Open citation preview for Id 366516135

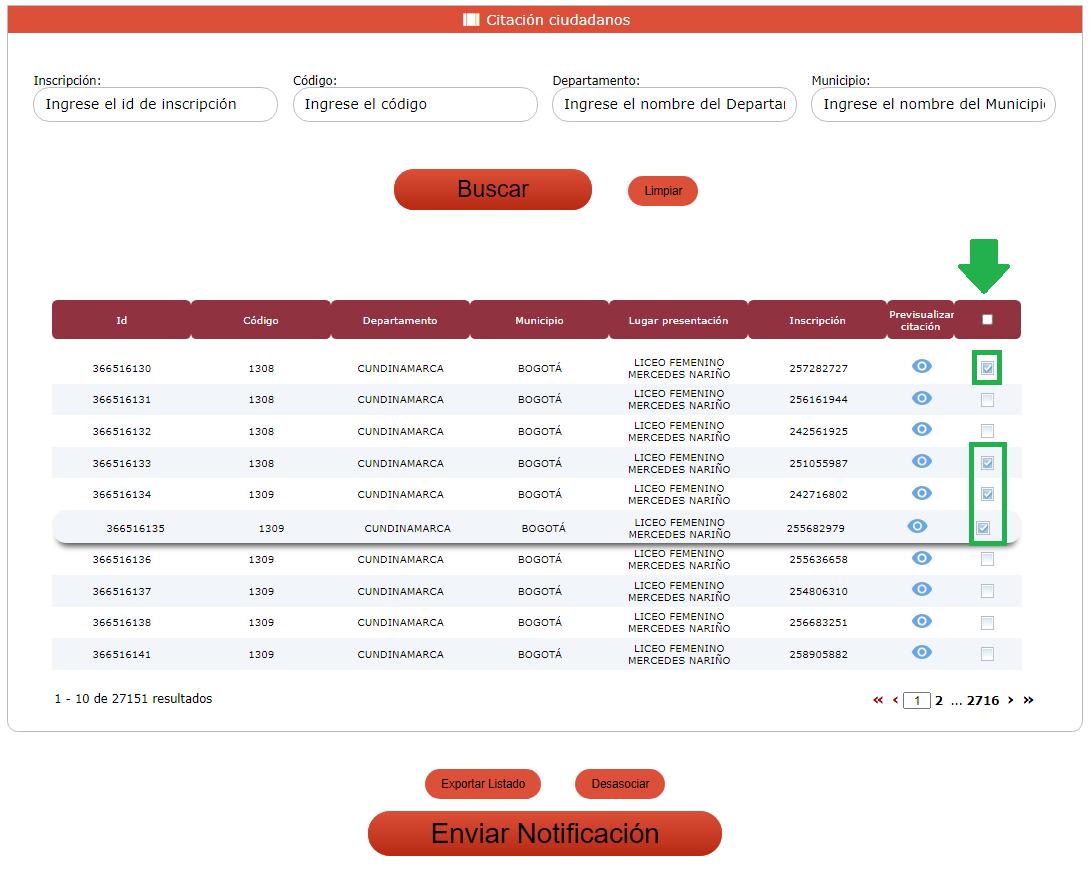point(917,527)
